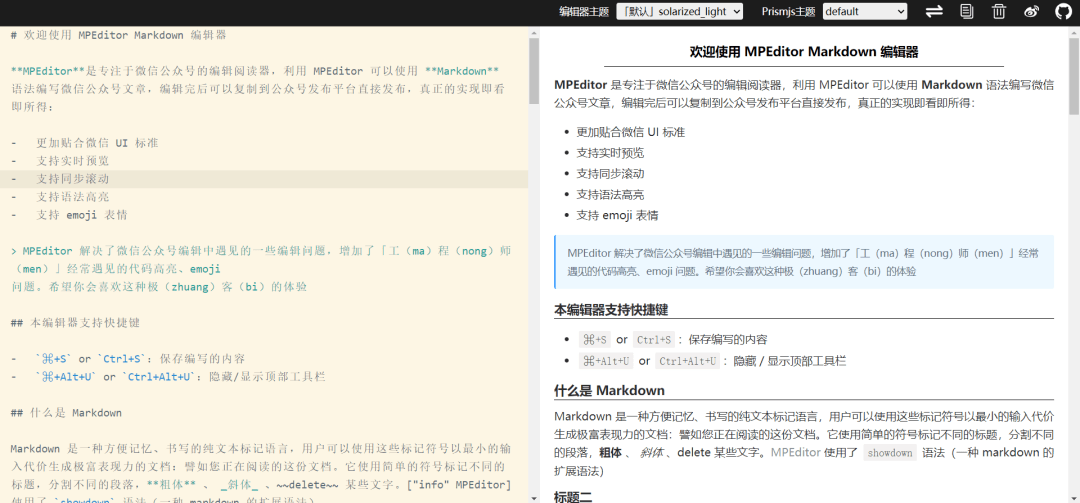
Task: Open the Prismjs theme default dropdown
Action: coord(865,11)
